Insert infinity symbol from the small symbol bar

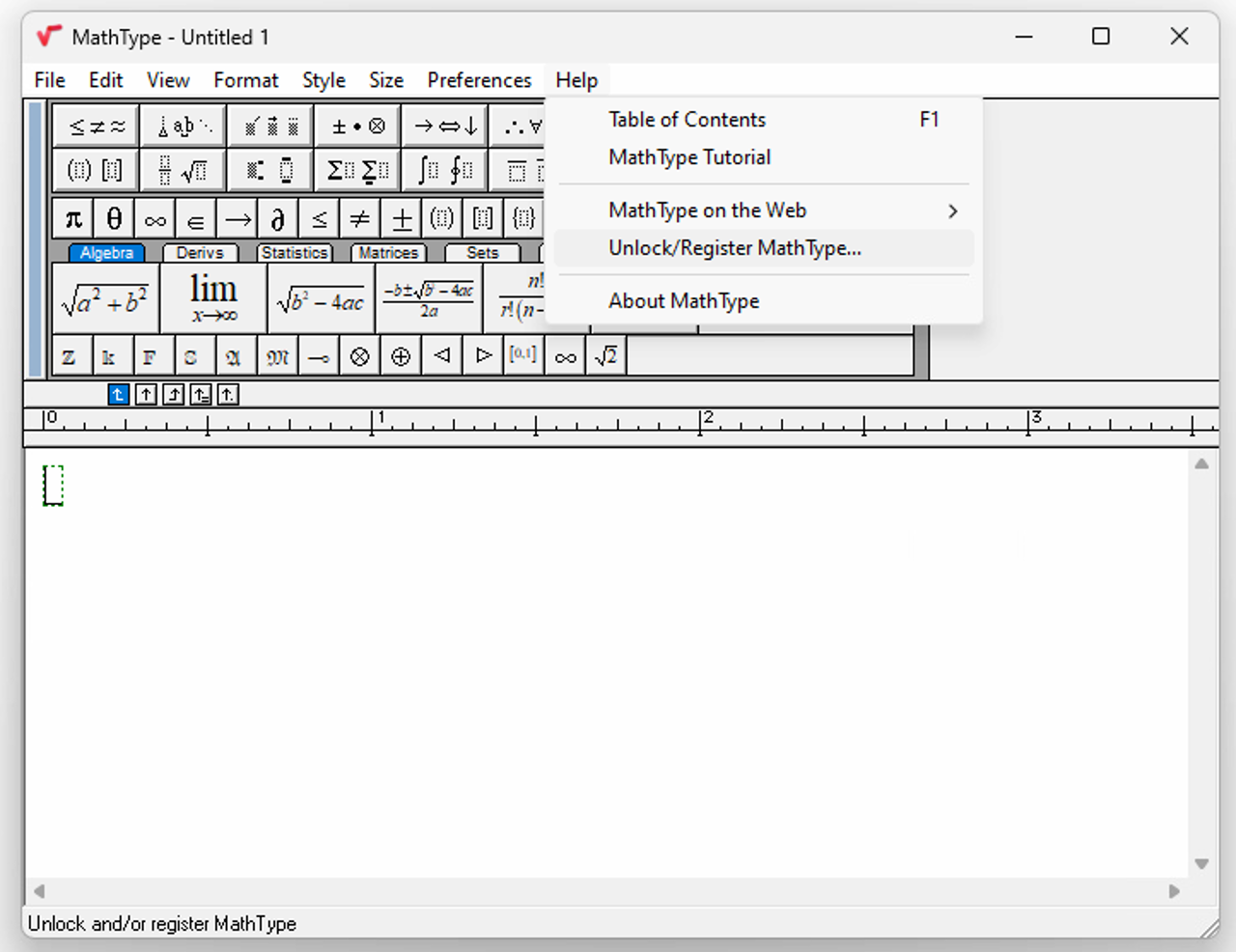[x=154, y=219]
